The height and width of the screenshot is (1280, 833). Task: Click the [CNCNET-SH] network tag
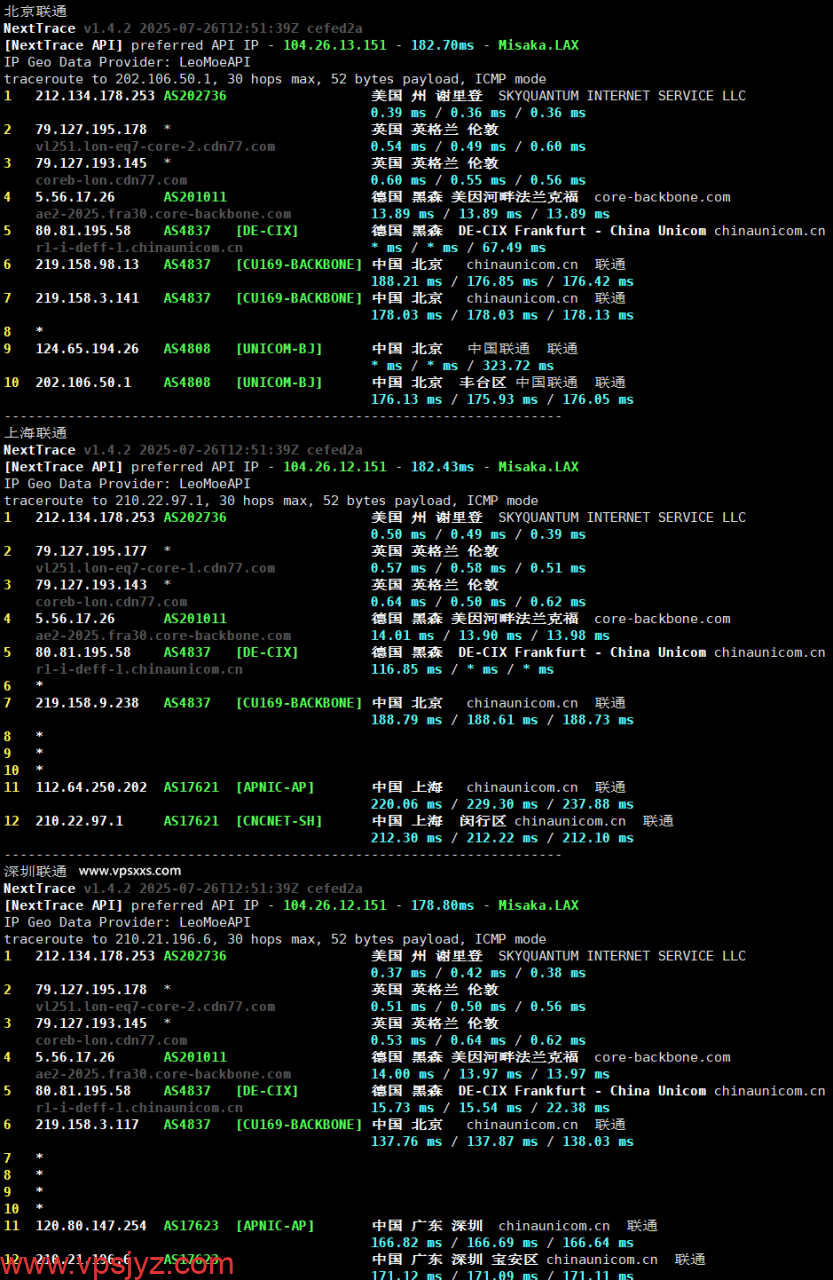(x=279, y=821)
